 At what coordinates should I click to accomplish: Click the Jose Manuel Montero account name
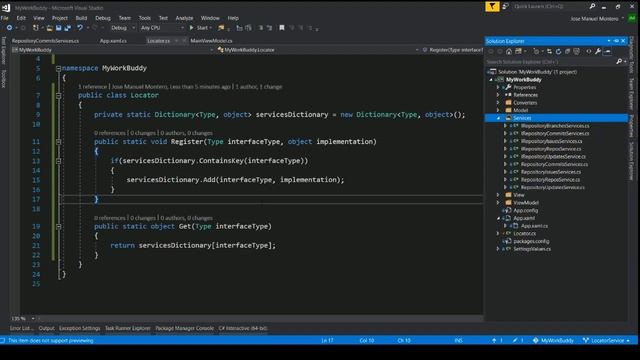(x=594, y=19)
